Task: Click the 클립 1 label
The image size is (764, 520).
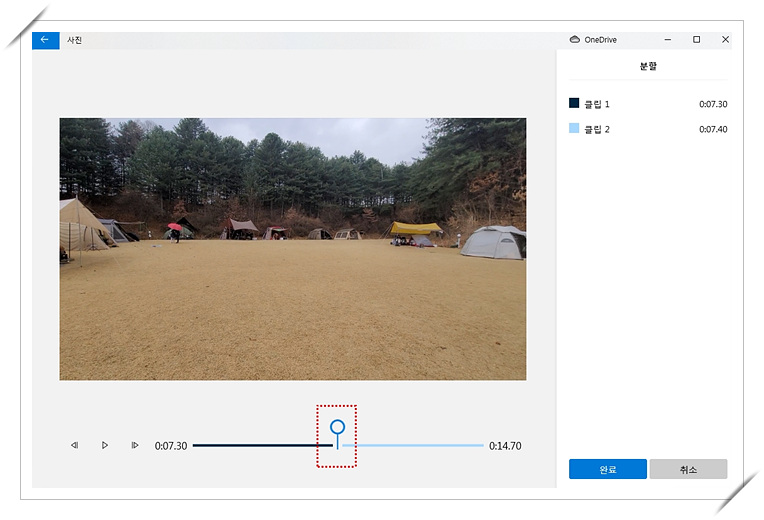Action: coord(597,104)
